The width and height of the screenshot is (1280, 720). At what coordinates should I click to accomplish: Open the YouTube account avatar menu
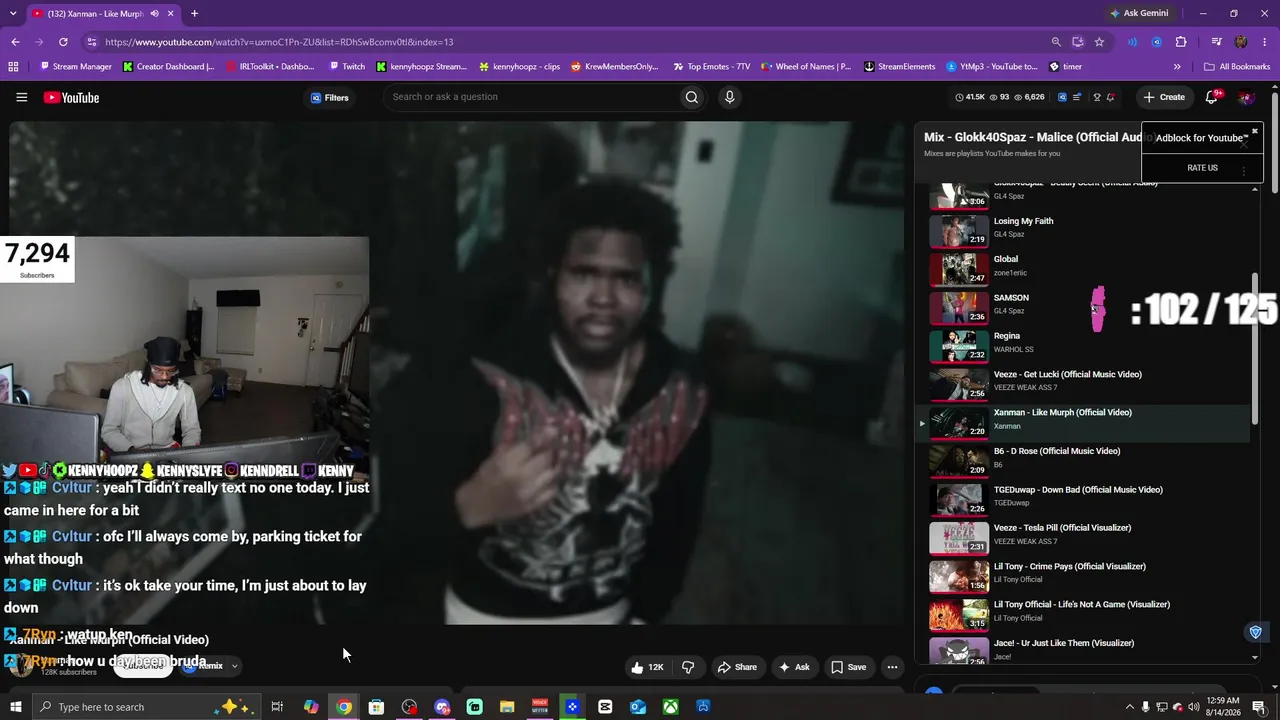pyautogui.click(x=1246, y=97)
